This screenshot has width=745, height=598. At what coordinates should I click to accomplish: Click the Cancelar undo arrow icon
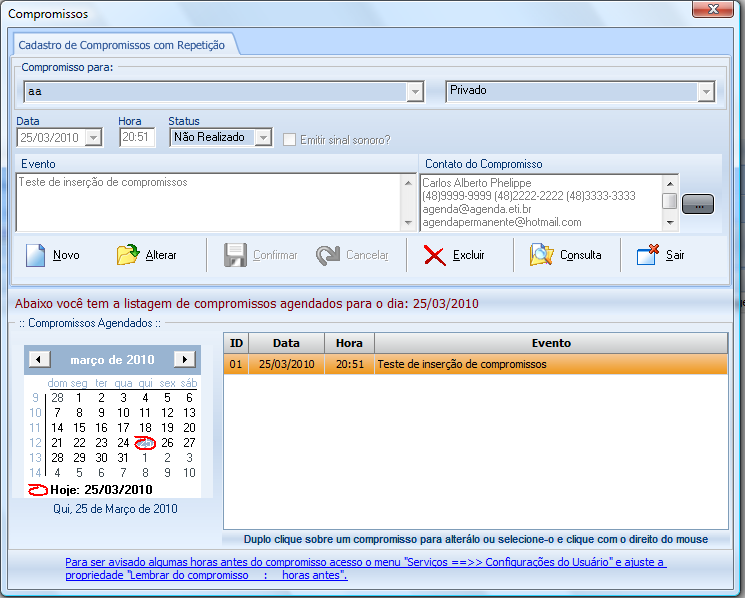[x=328, y=255]
